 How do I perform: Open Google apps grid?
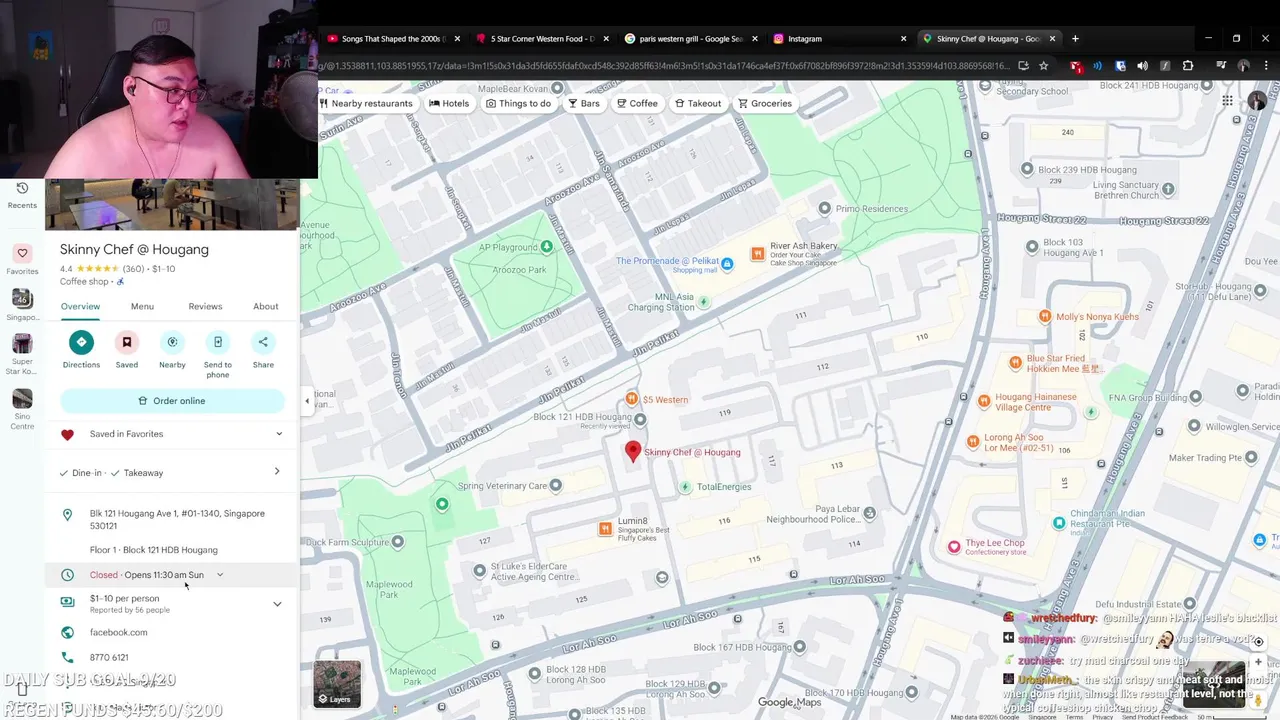(x=1227, y=101)
